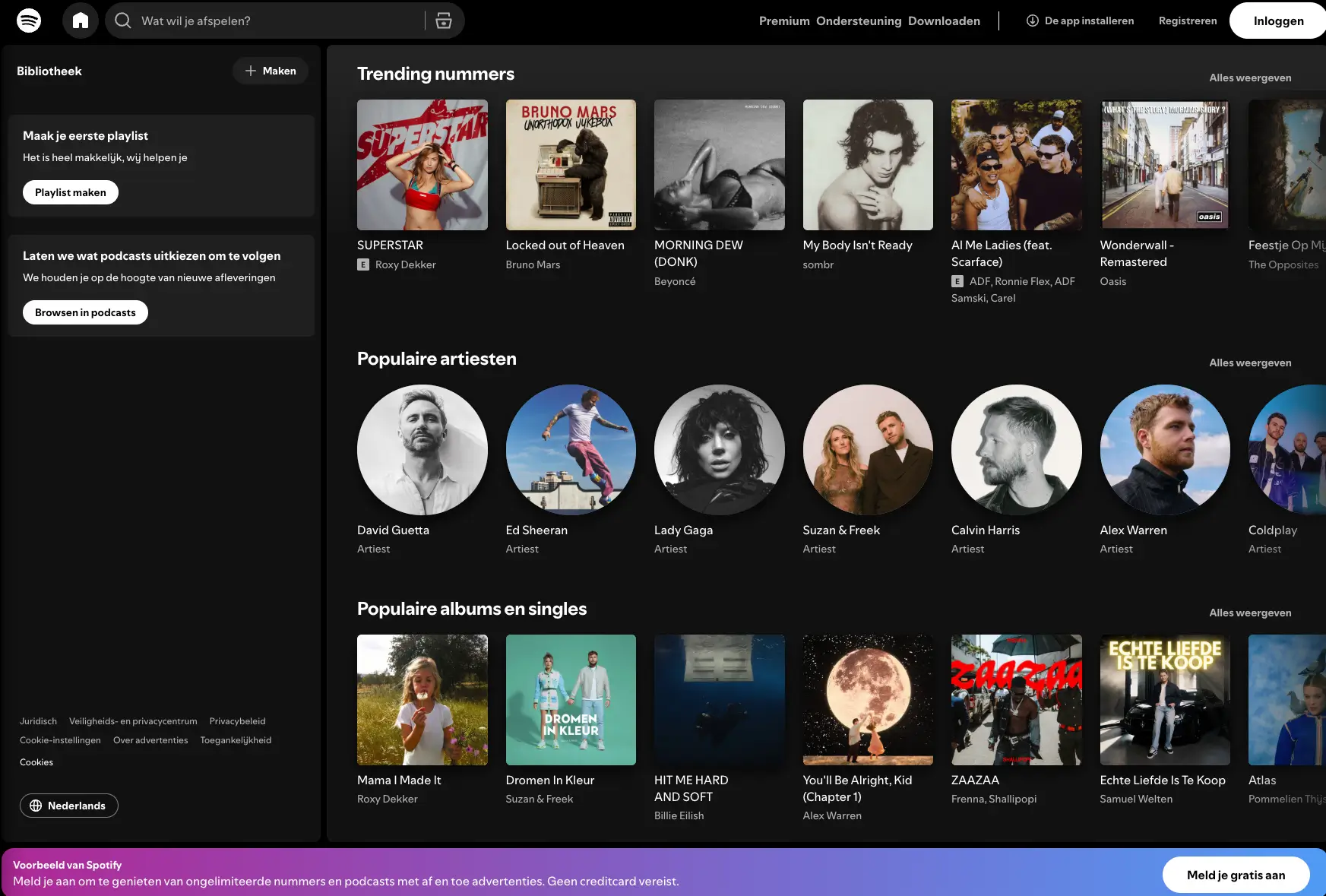Image resolution: width=1326 pixels, height=896 pixels.
Task: Click Meld je gratis aan button
Action: click(x=1236, y=875)
